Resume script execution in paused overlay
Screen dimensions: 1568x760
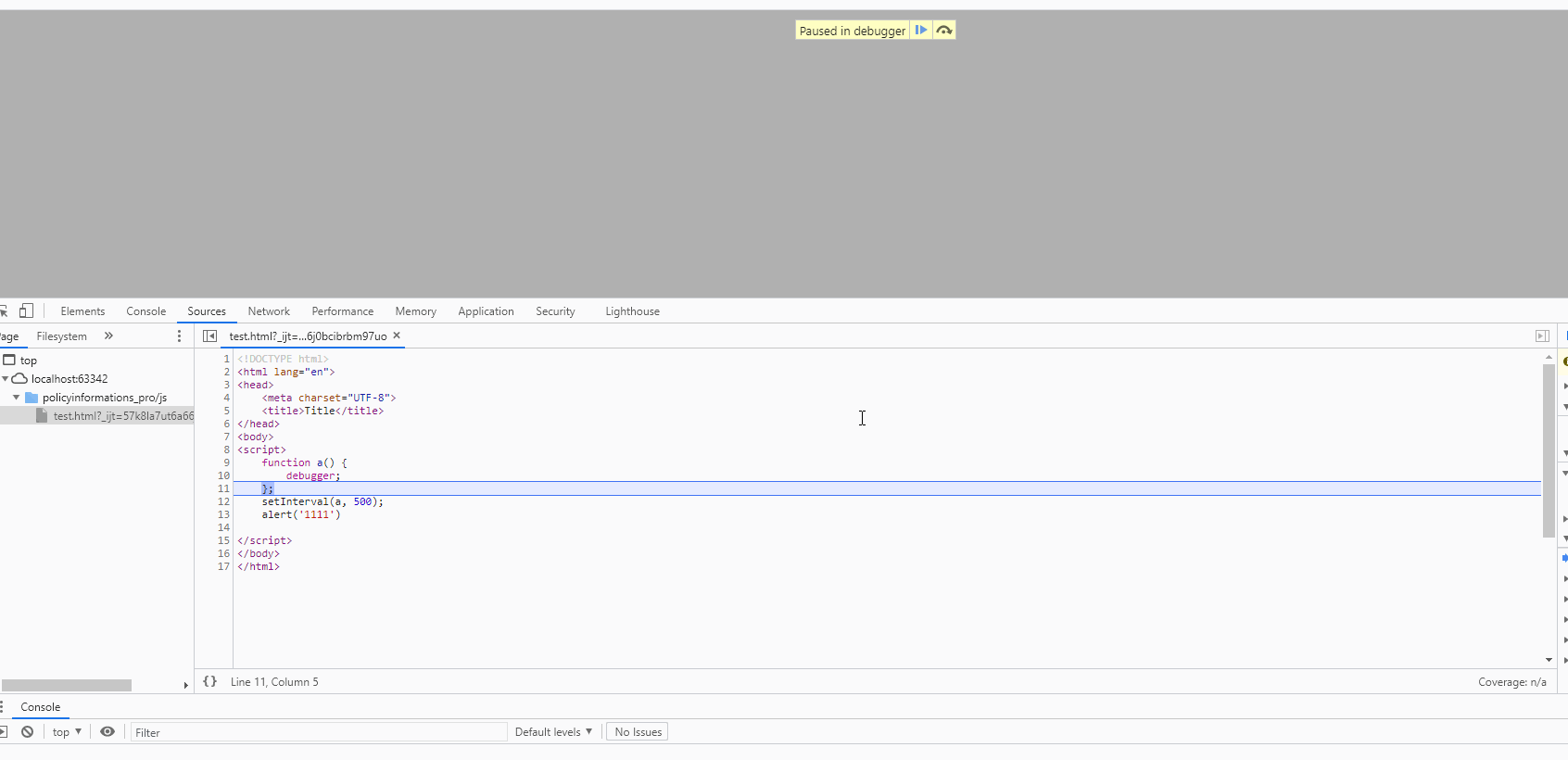pos(921,31)
